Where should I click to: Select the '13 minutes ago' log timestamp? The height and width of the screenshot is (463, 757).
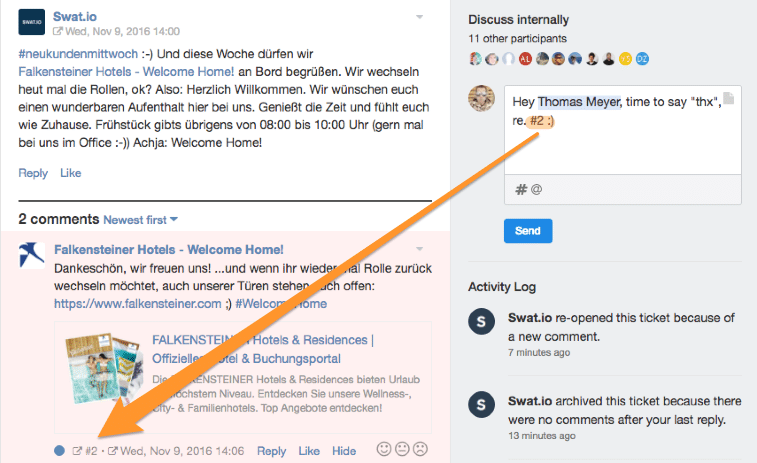[x=542, y=435]
